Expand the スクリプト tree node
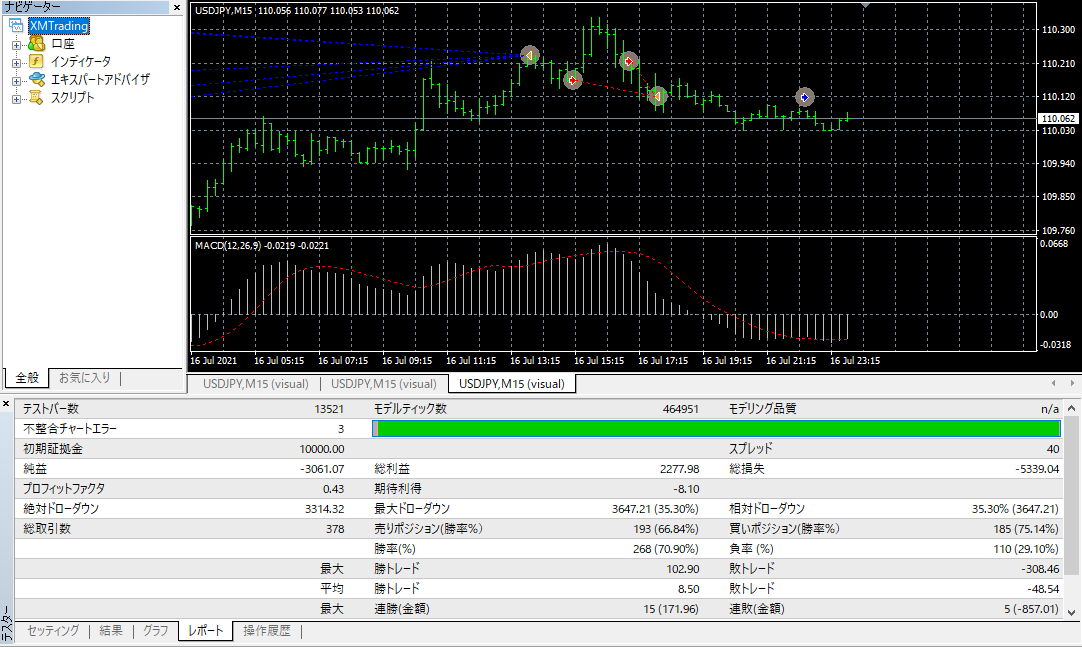This screenshot has width=1082, height=647. [x=16, y=99]
